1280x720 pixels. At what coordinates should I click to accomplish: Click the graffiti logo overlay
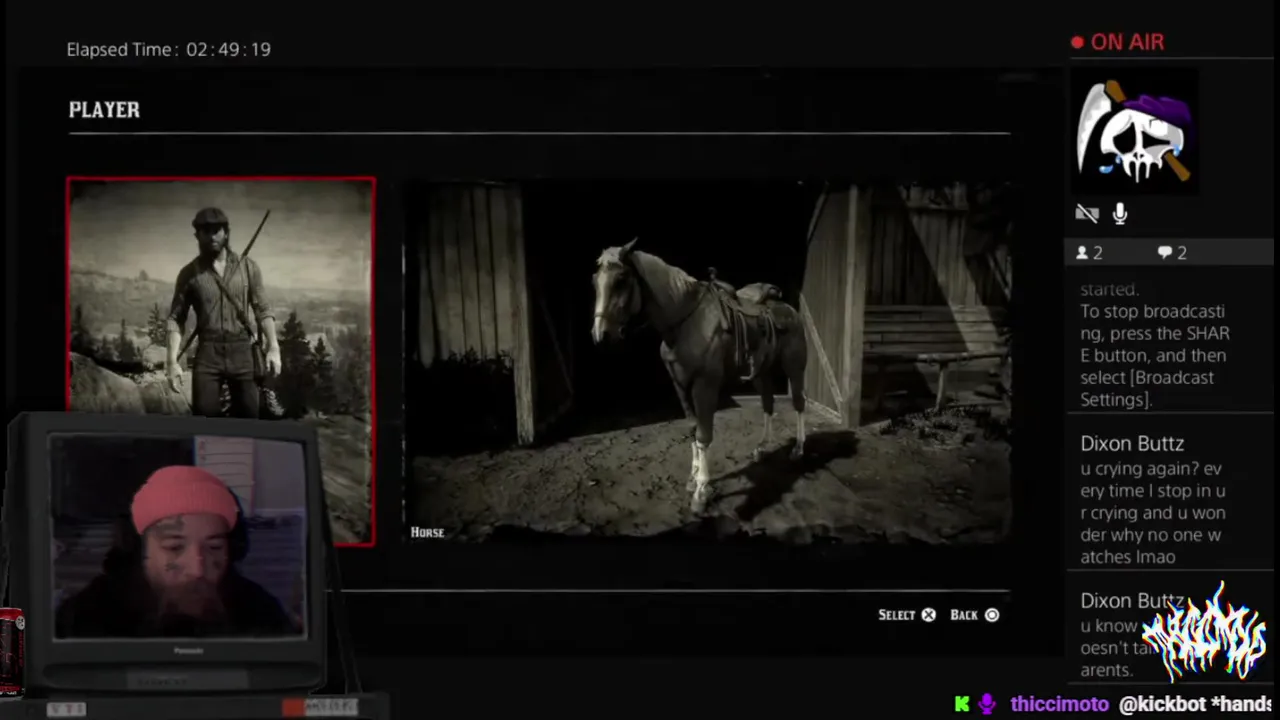pos(1204,635)
